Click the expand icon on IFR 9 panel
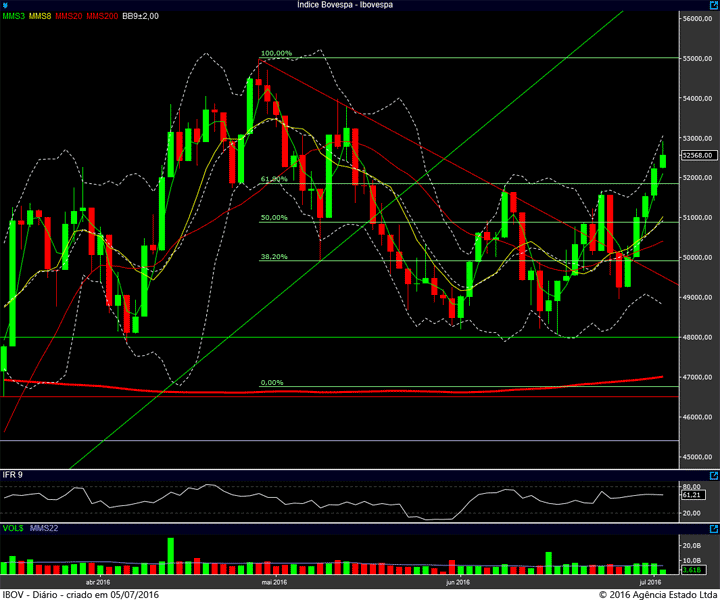 pyautogui.click(x=714, y=476)
